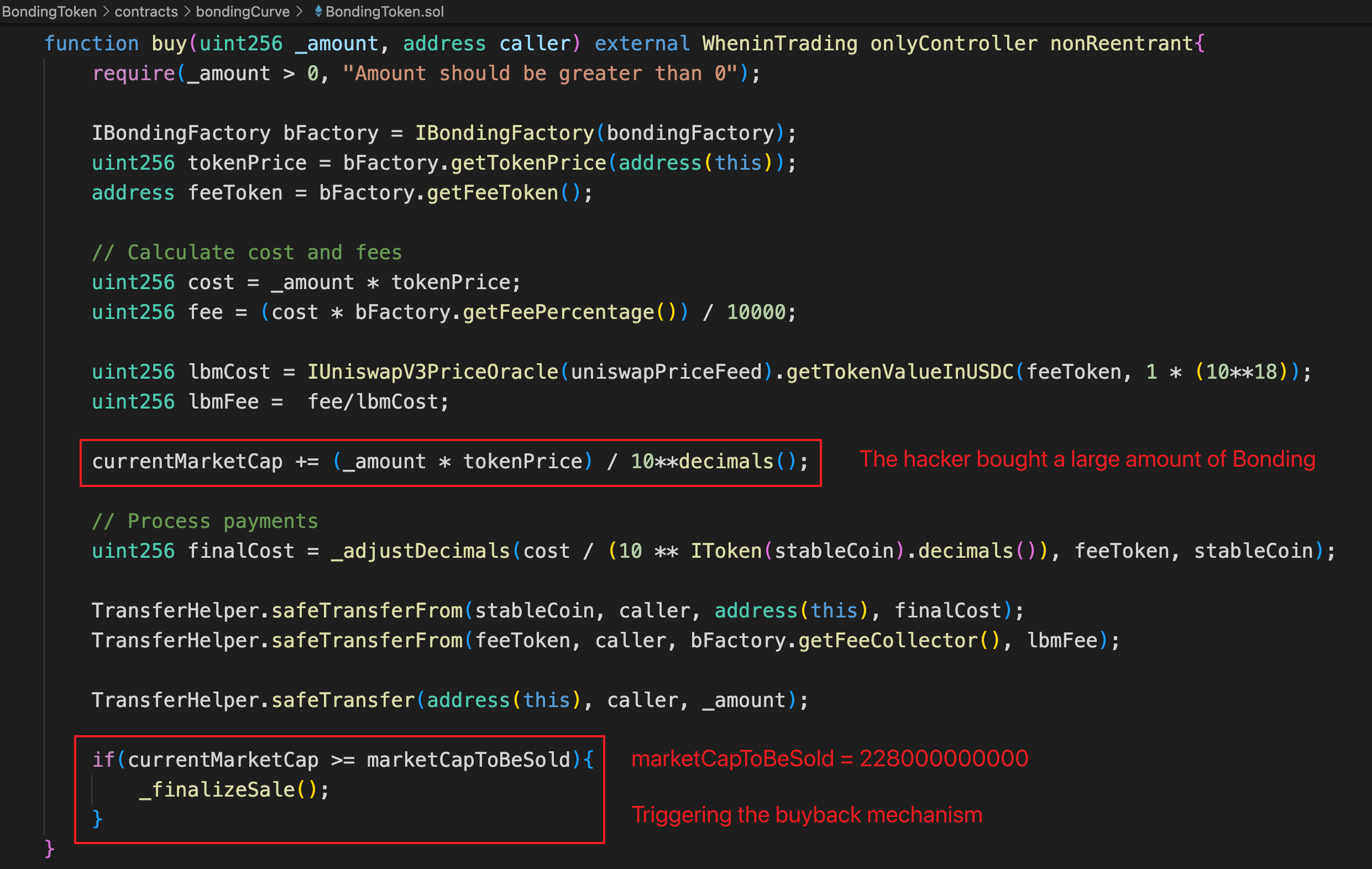This screenshot has height=869, width=1372.
Task: Expand the bondingCurve breadcrumb folder
Action: (243, 12)
